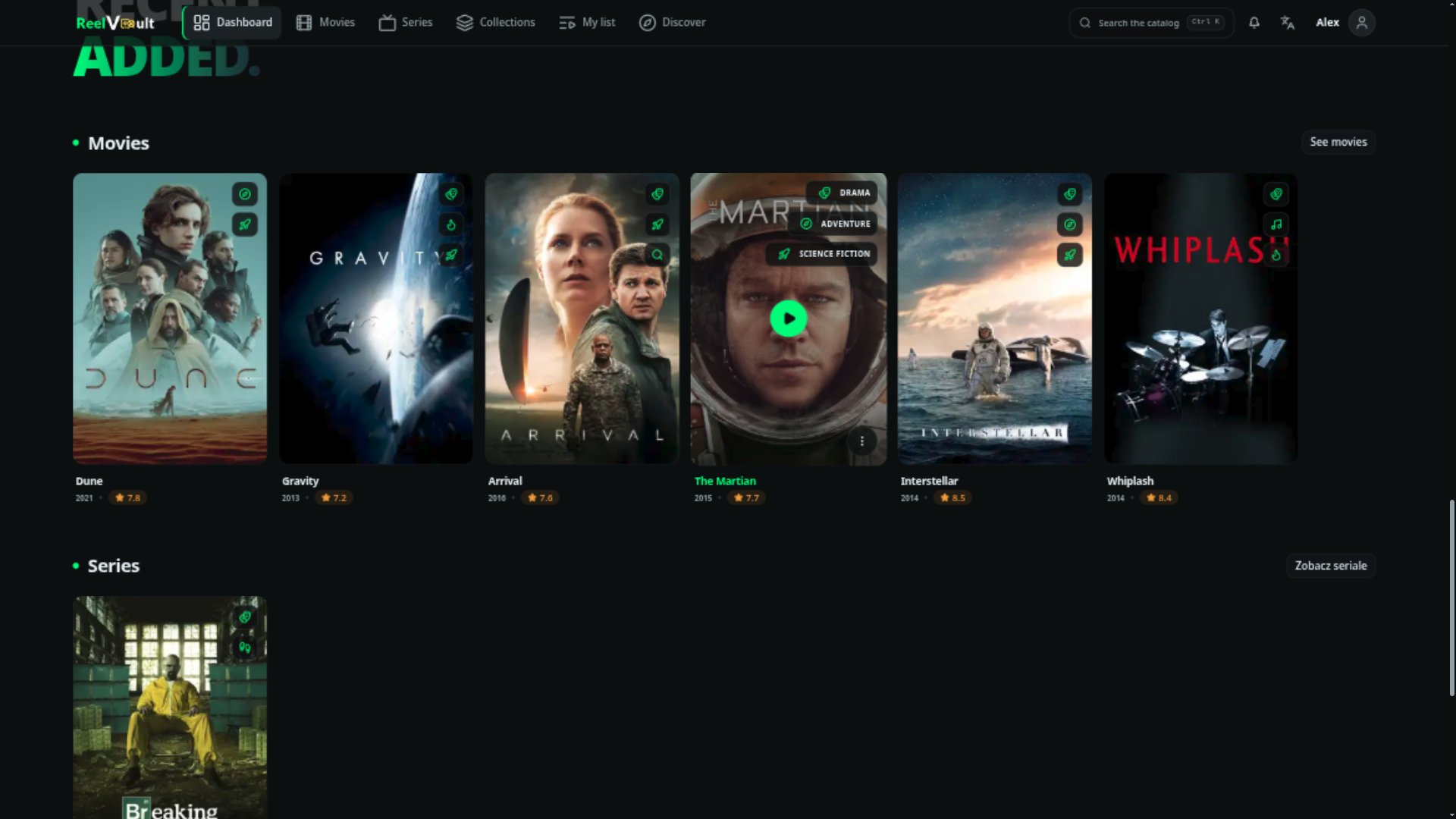Viewport: 1456px width, 819px height.
Task: Click the flame badge on Whiplash poster
Action: [1276, 255]
